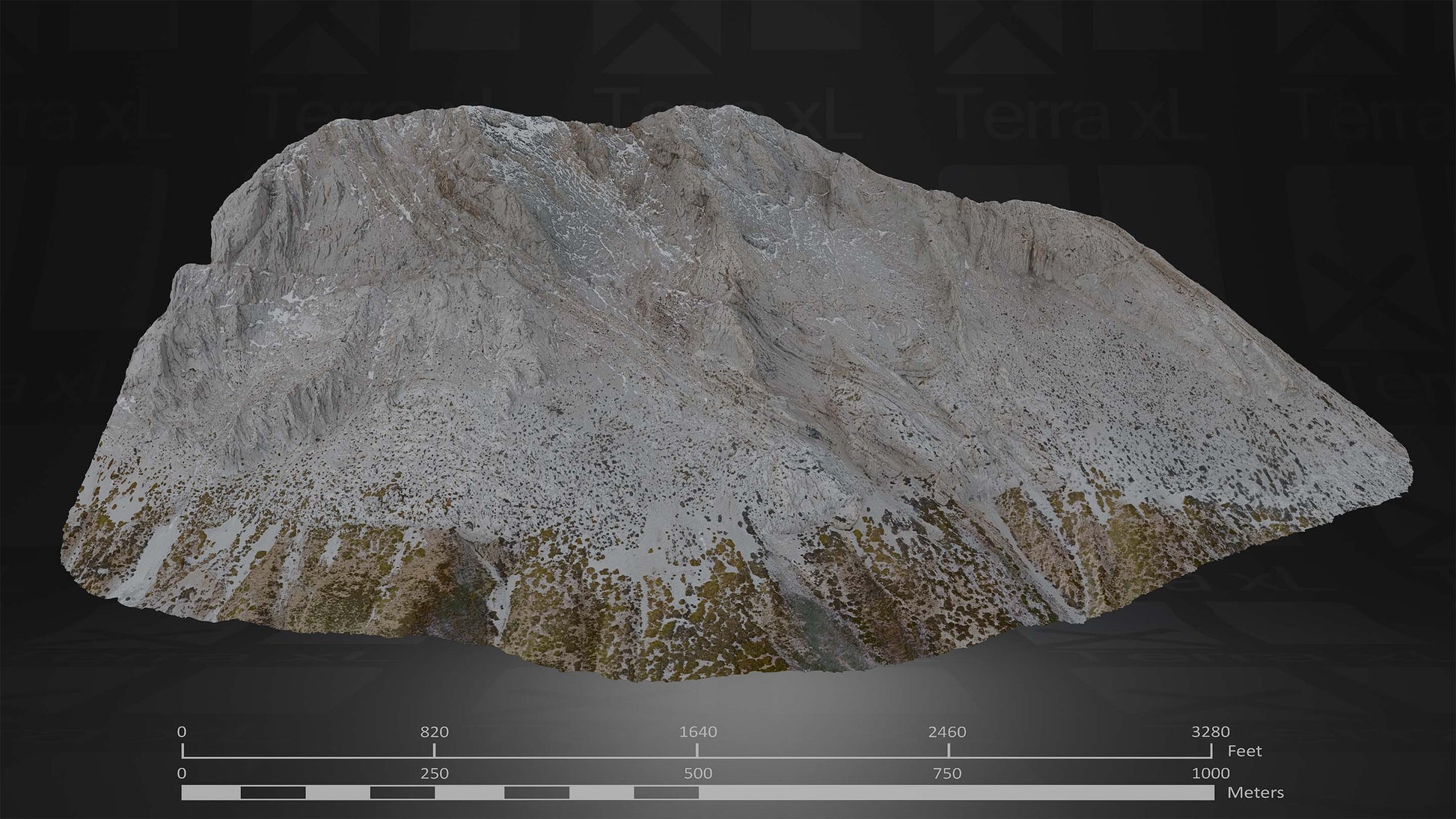Click the 820 label on the Feet scale

434,732
